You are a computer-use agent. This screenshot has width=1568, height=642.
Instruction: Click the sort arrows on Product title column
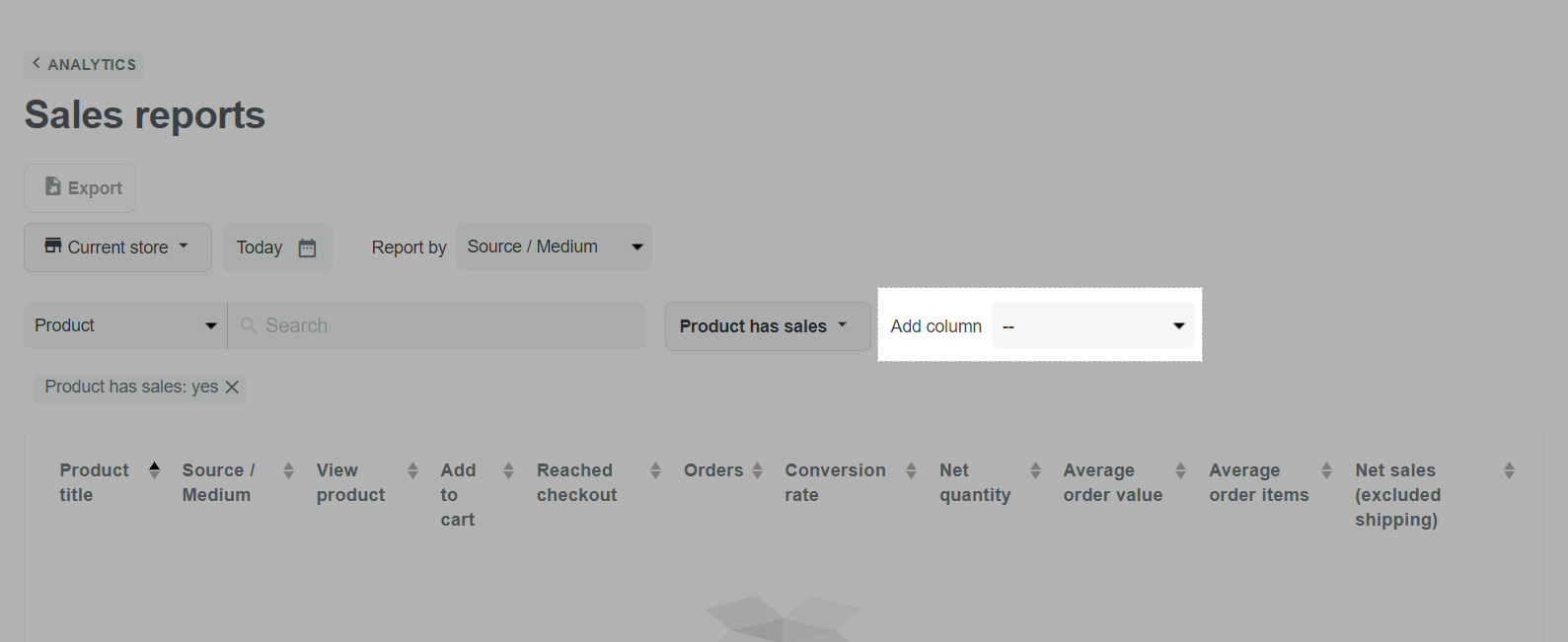click(x=154, y=470)
